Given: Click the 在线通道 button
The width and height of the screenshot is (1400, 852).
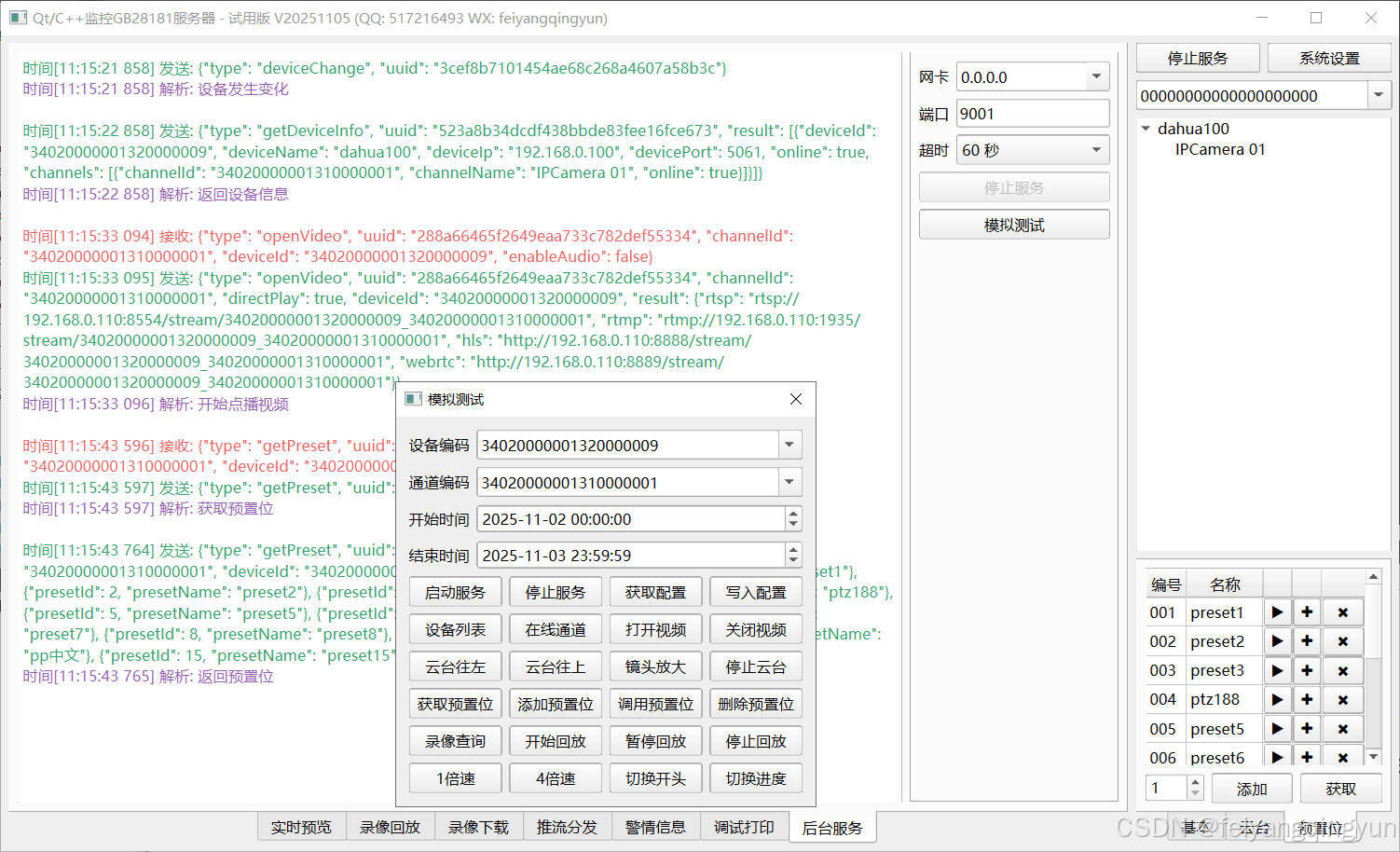Looking at the screenshot, I should 556,629.
